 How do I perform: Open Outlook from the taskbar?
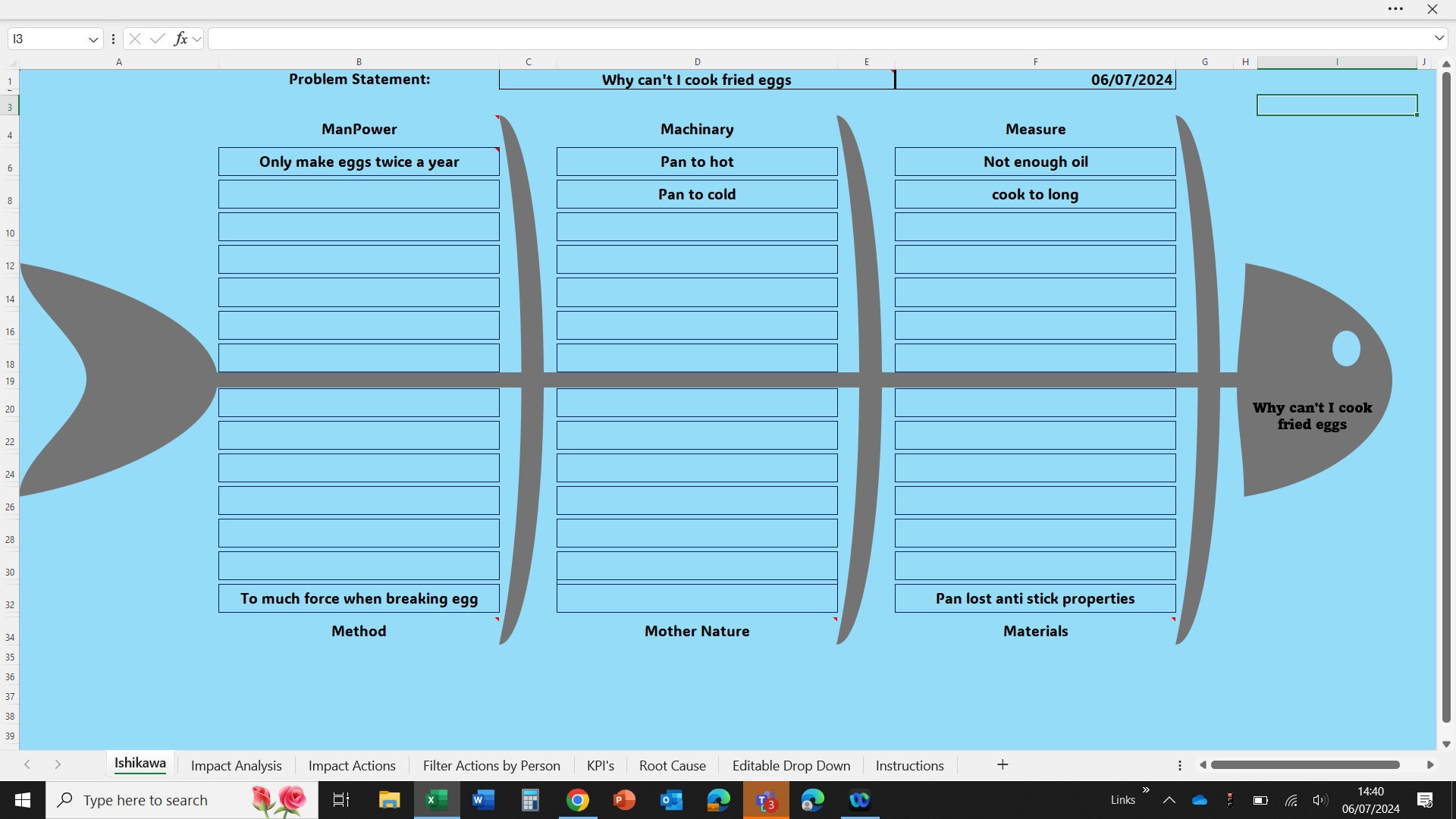[x=670, y=799]
